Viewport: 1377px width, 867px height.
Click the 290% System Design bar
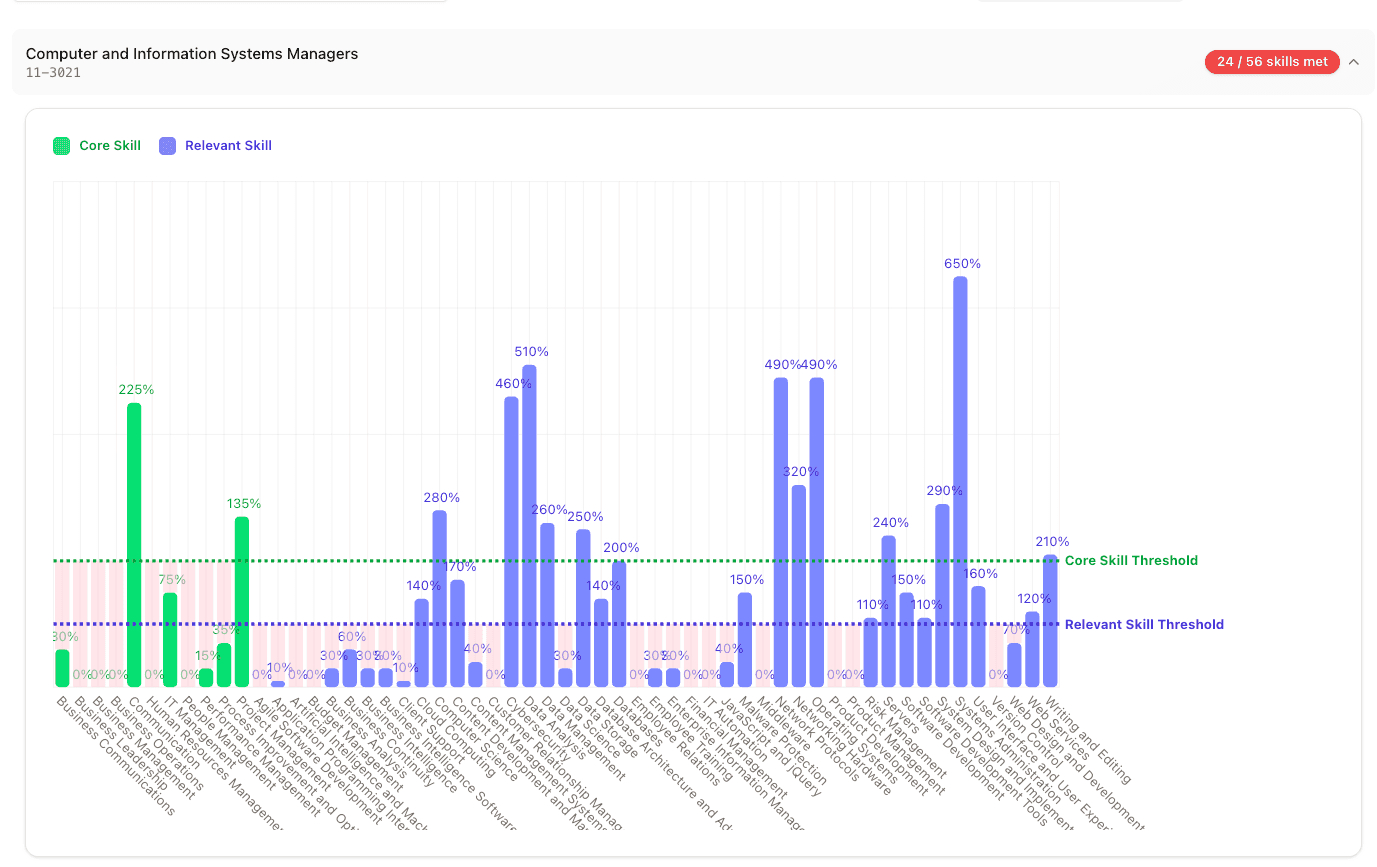(940, 590)
